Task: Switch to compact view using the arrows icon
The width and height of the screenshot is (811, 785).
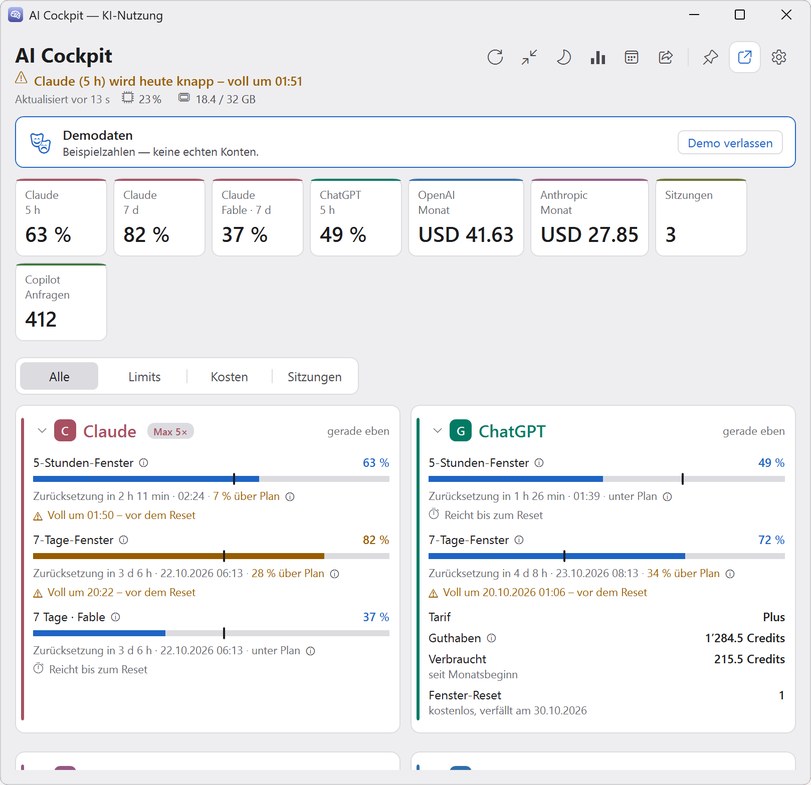Action: point(529,57)
